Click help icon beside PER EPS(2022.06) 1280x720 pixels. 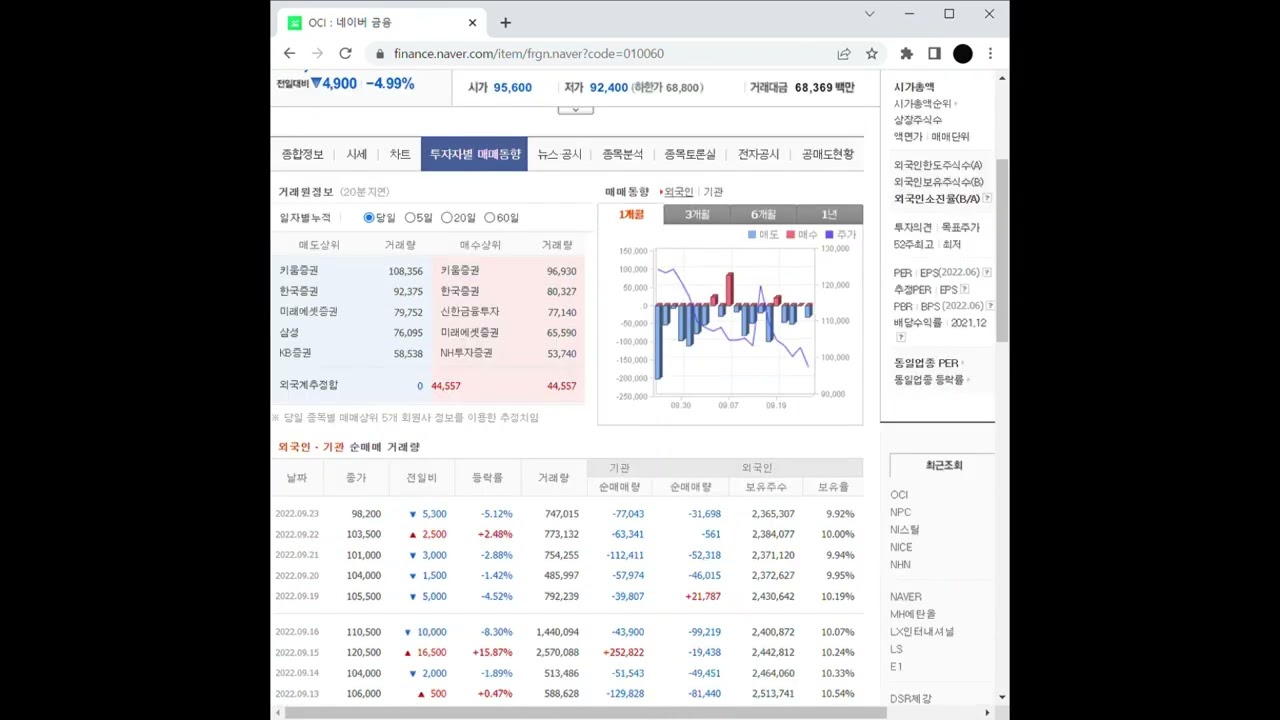point(987,273)
